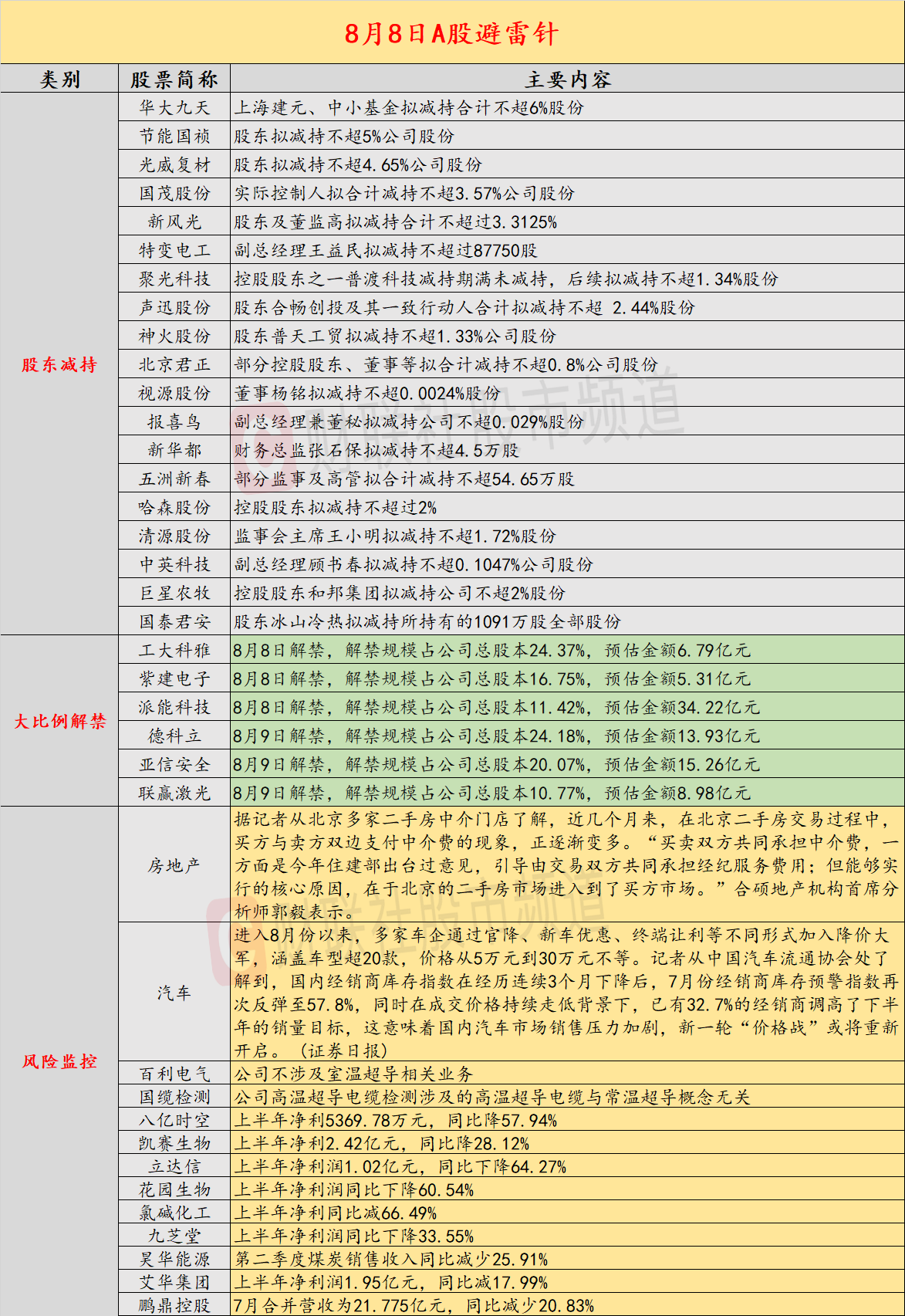Click the 风险监控 category cell
This screenshot has height=1316, width=905.
(59, 1061)
